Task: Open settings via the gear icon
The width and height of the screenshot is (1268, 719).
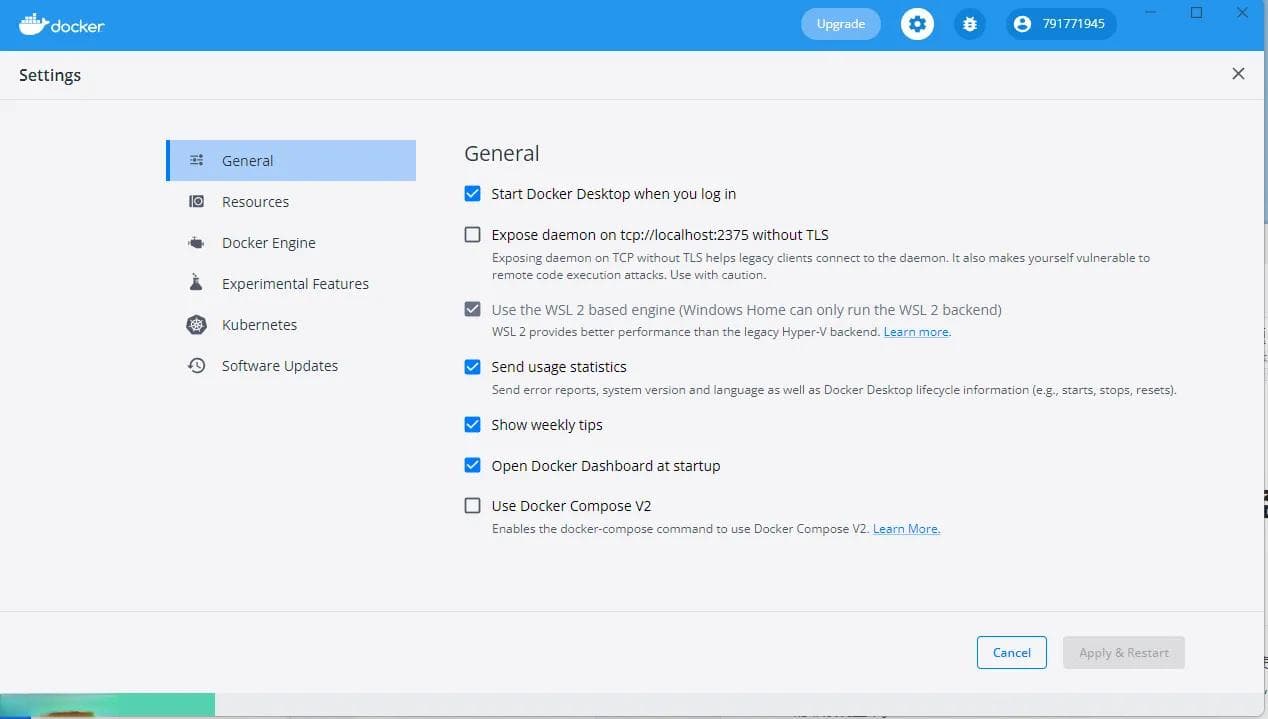Action: [917, 24]
